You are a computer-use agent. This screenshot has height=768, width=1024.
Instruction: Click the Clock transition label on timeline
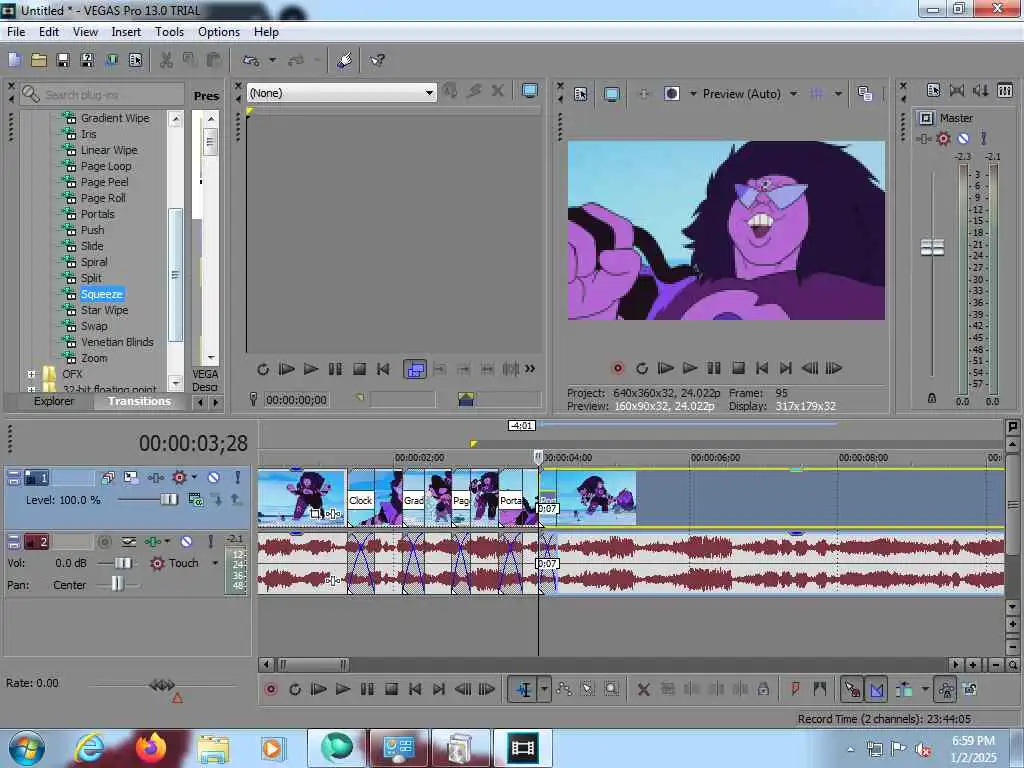(x=360, y=500)
